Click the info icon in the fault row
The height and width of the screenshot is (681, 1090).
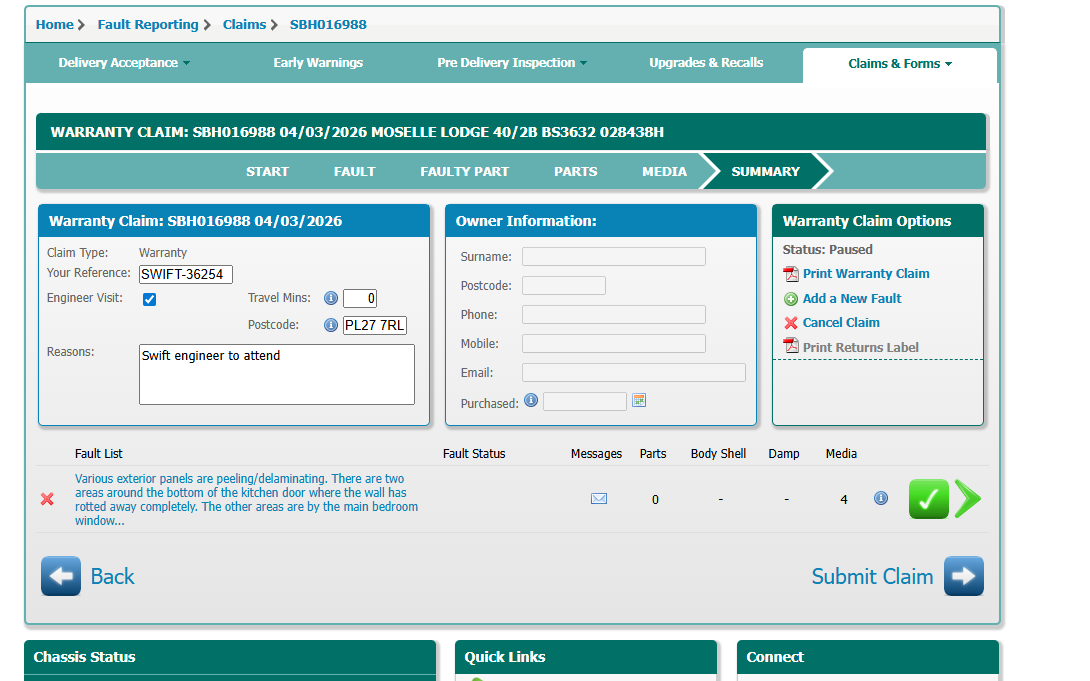point(881,498)
